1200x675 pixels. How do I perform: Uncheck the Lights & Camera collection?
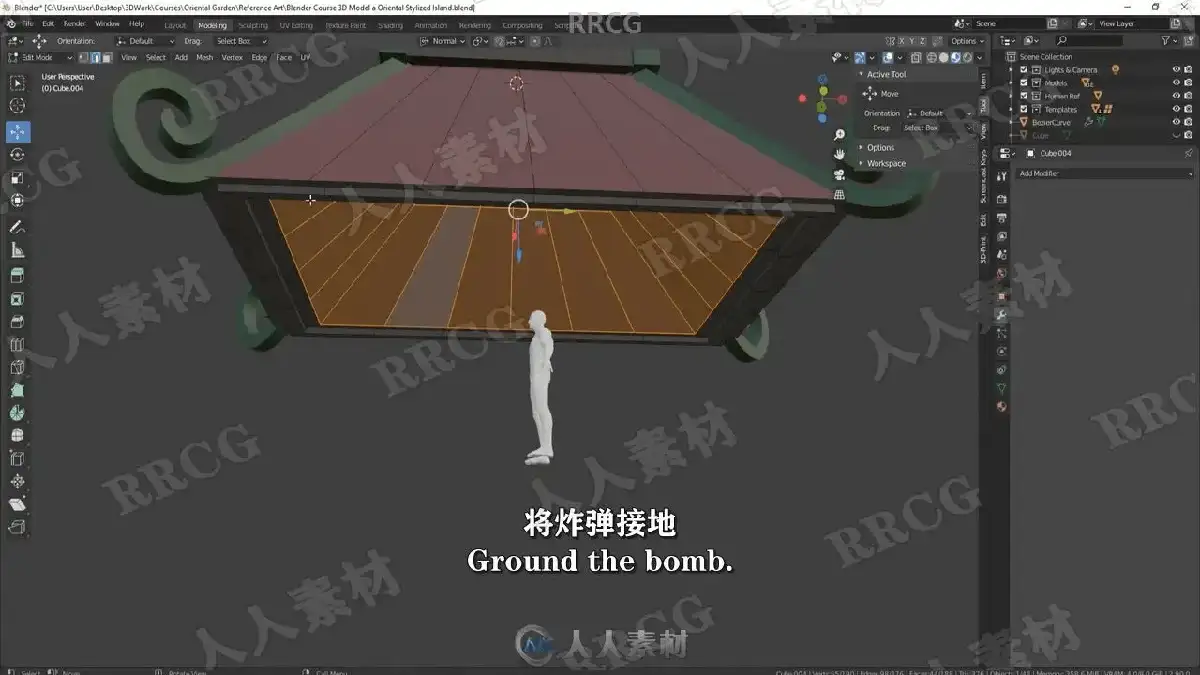pos(1024,70)
